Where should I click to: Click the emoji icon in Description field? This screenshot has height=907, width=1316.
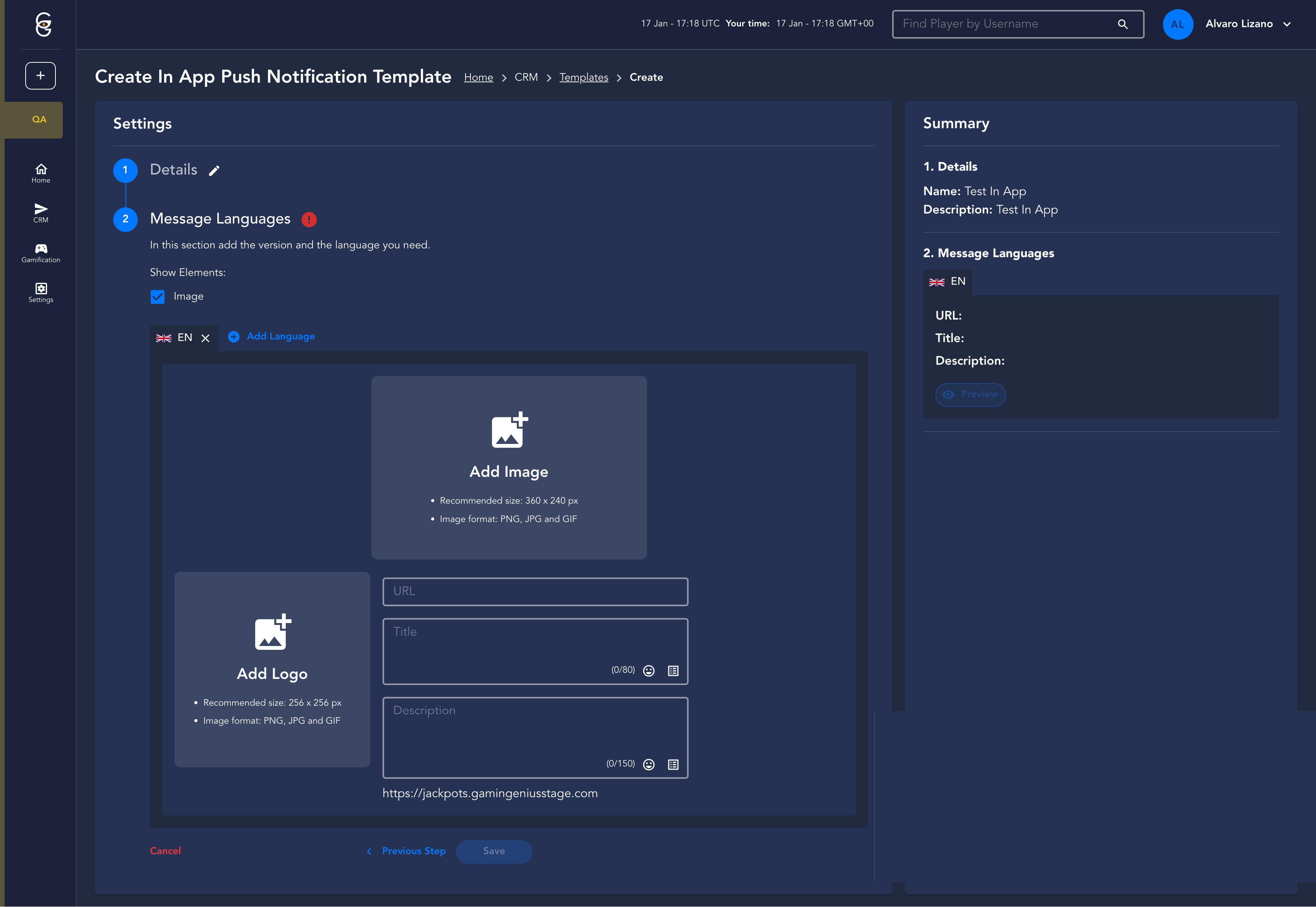pos(649,764)
